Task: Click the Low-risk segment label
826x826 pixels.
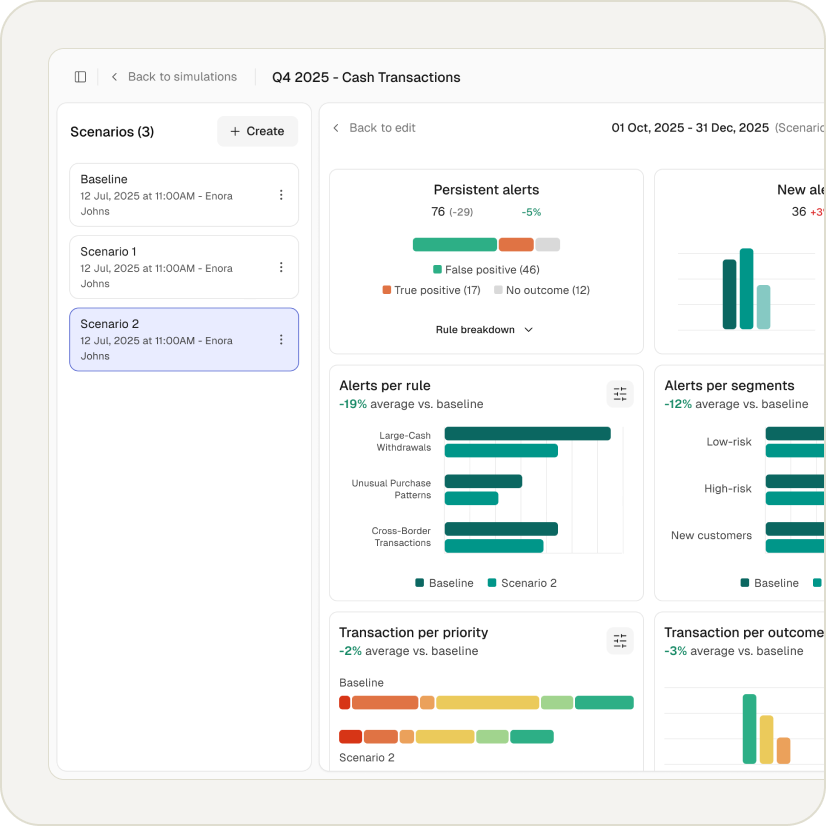Action: tap(729, 442)
